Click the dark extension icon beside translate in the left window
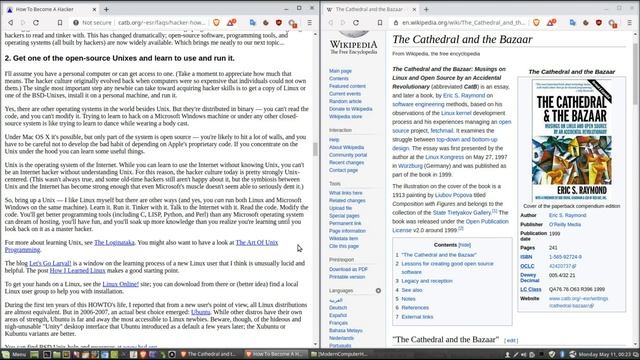This screenshot has height=360, width=640. (266, 23)
